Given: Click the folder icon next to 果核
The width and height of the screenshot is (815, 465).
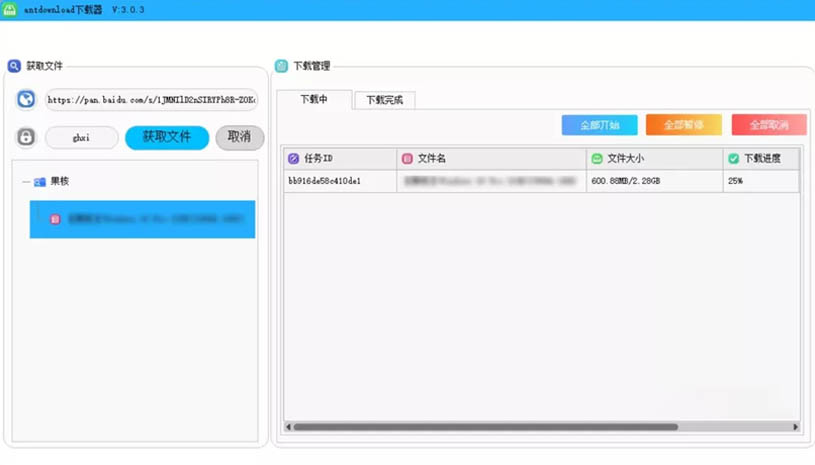Looking at the screenshot, I should tap(40, 182).
